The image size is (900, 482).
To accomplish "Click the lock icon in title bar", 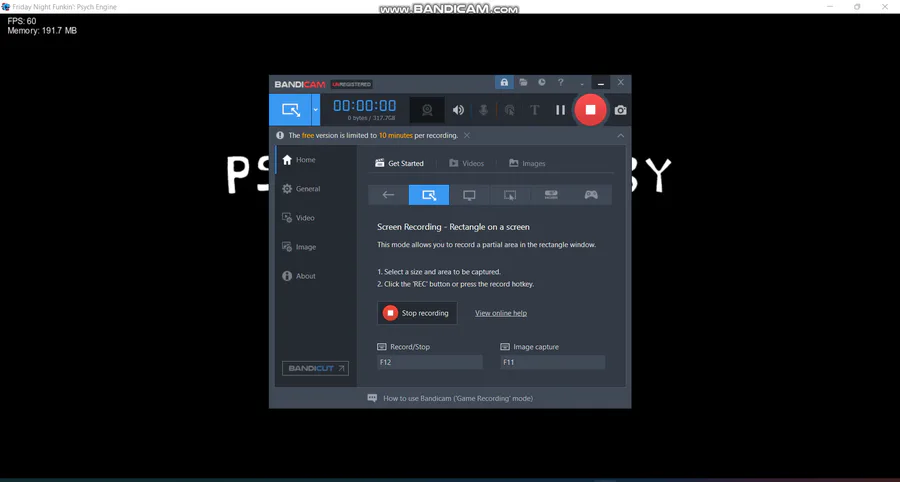I will pyautogui.click(x=504, y=83).
